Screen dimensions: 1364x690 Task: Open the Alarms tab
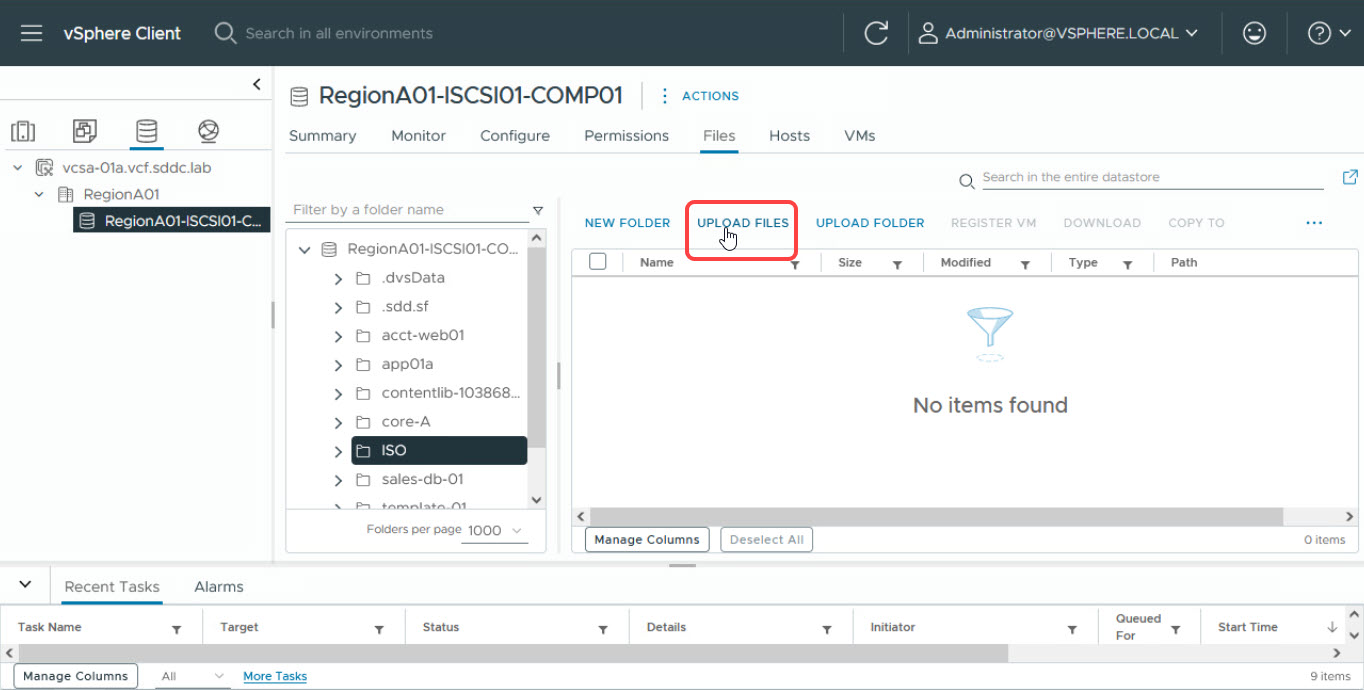pos(219,587)
